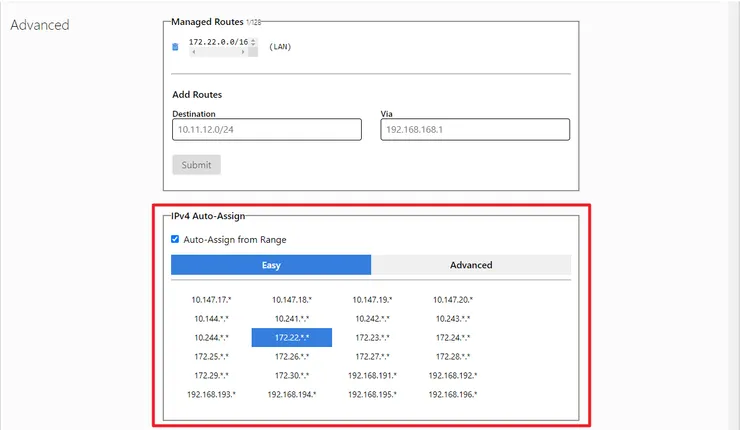This screenshot has width=740, height=430.
Task: Choose the 172.25.*.* range
Action: pyautogui.click(x=211, y=357)
